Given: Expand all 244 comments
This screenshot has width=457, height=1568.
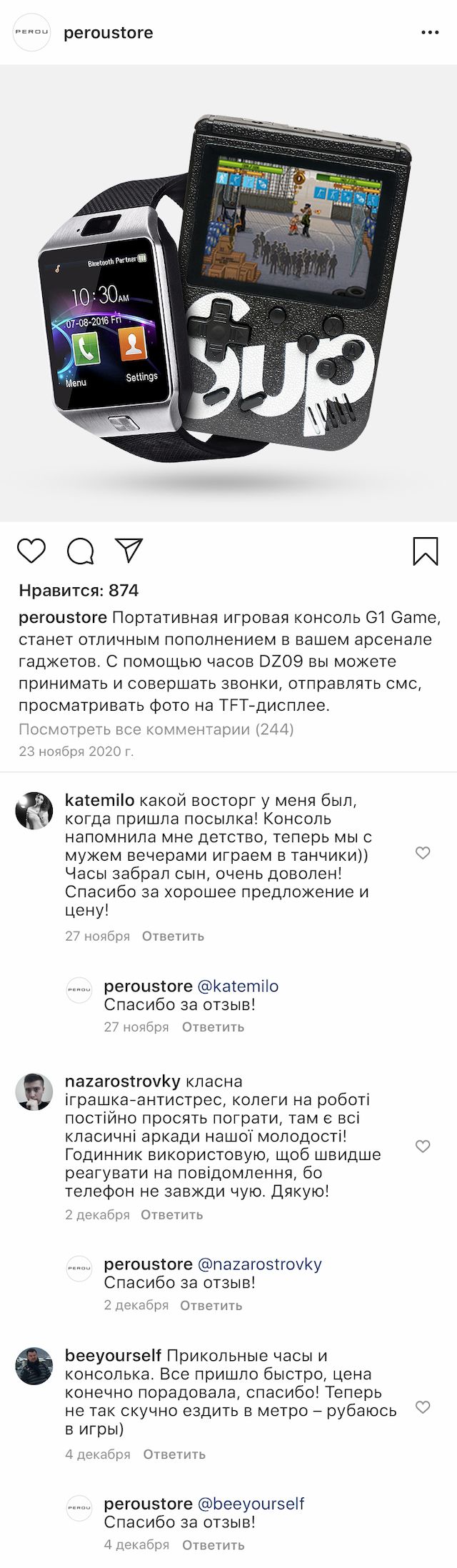Looking at the screenshot, I should (156, 729).
